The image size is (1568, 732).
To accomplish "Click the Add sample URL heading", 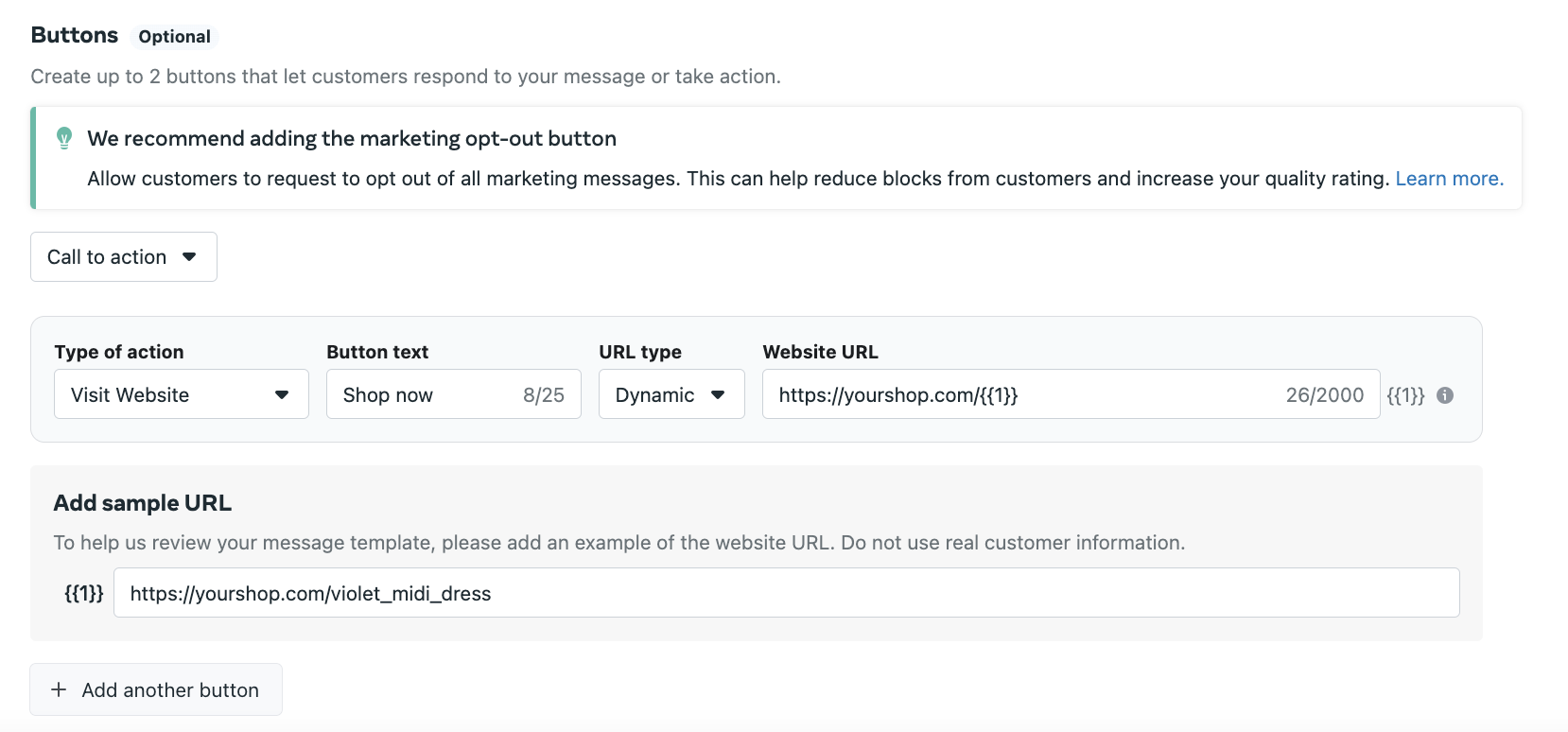I will (x=143, y=503).
